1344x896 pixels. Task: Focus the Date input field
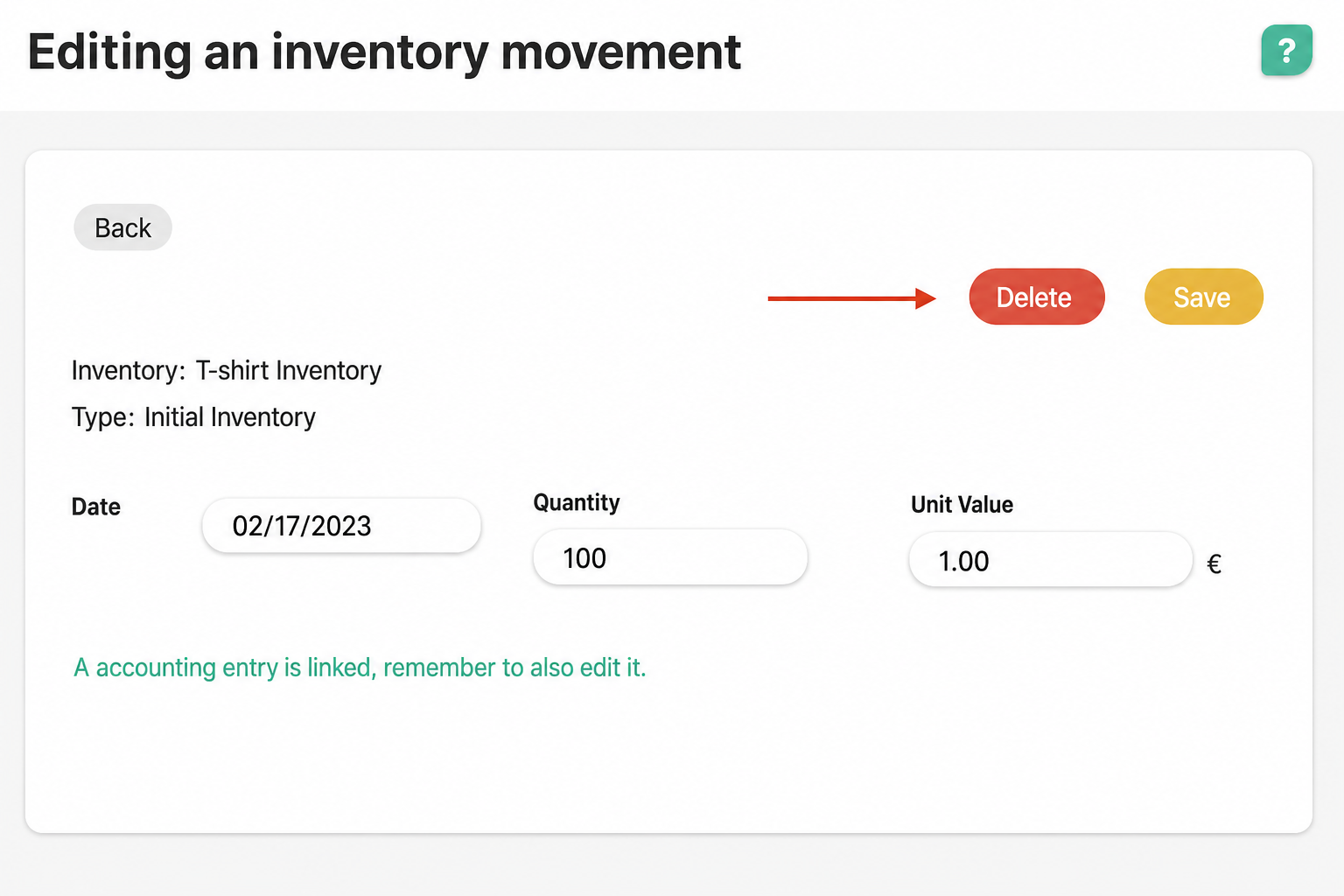pos(341,525)
